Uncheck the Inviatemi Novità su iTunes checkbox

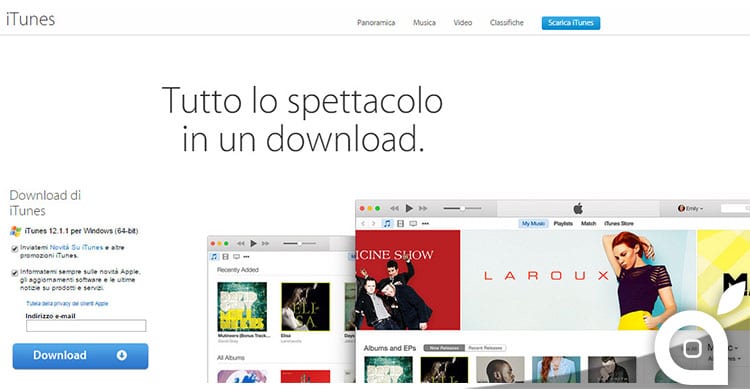pyautogui.click(x=15, y=249)
